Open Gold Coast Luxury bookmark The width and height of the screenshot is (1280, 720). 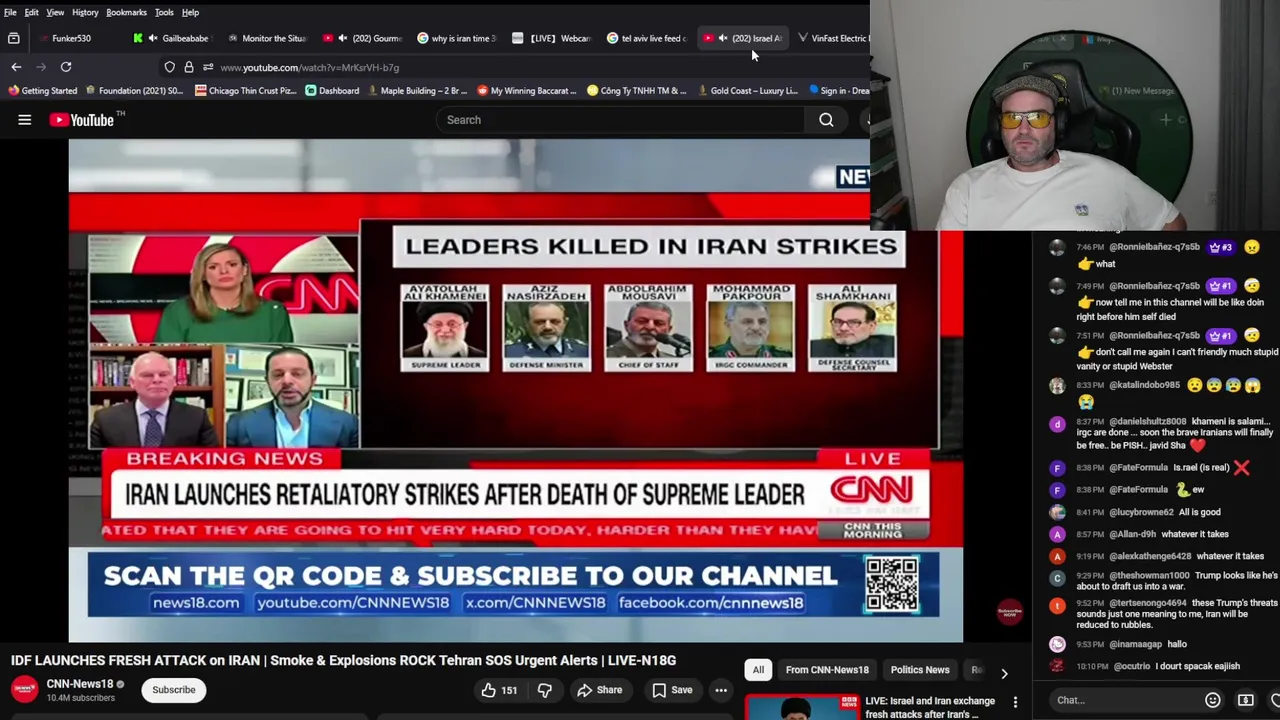point(747,91)
